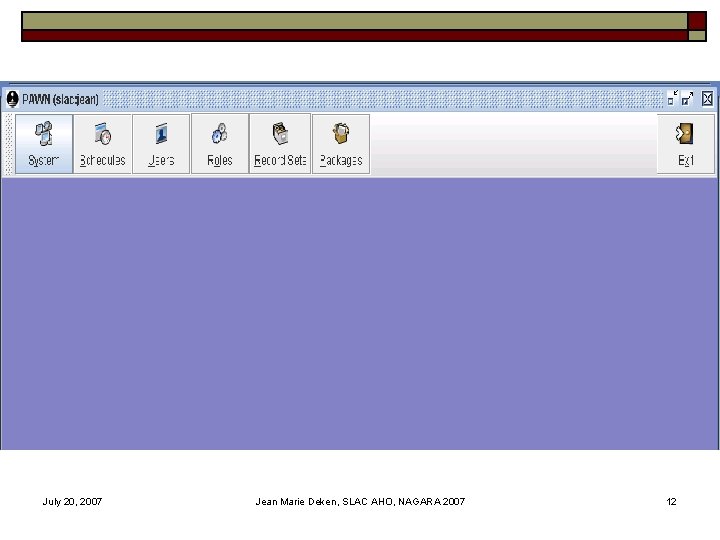Image resolution: width=720 pixels, height=540 pixels.
Task: Open the Schedules toolbar button
Action: click(x=102, y=144)
